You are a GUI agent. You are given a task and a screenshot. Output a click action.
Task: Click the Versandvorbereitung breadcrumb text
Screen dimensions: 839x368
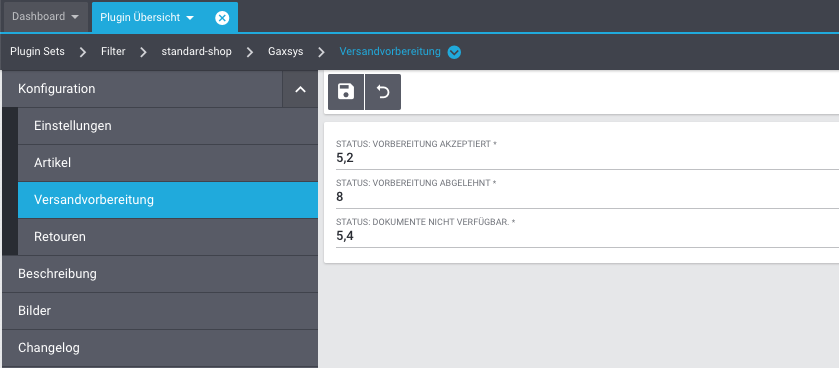[x=390, y=52]
